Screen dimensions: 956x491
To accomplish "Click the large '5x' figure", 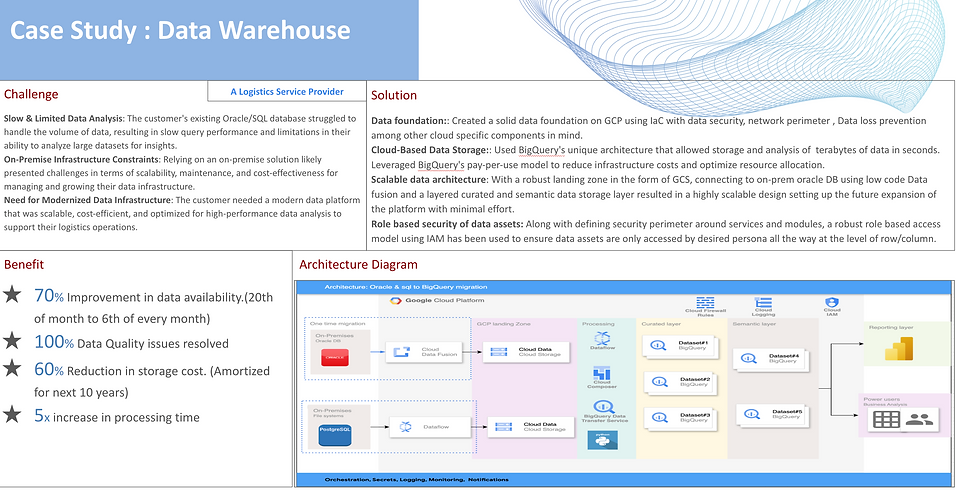I will (43, 417).
